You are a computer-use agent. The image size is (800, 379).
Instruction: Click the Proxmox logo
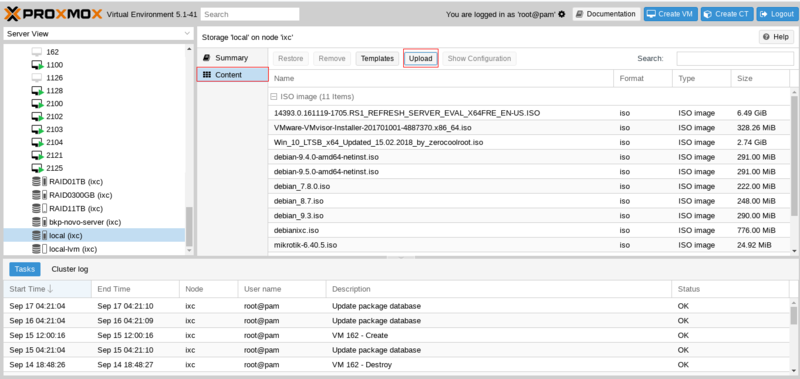point(54,14)
